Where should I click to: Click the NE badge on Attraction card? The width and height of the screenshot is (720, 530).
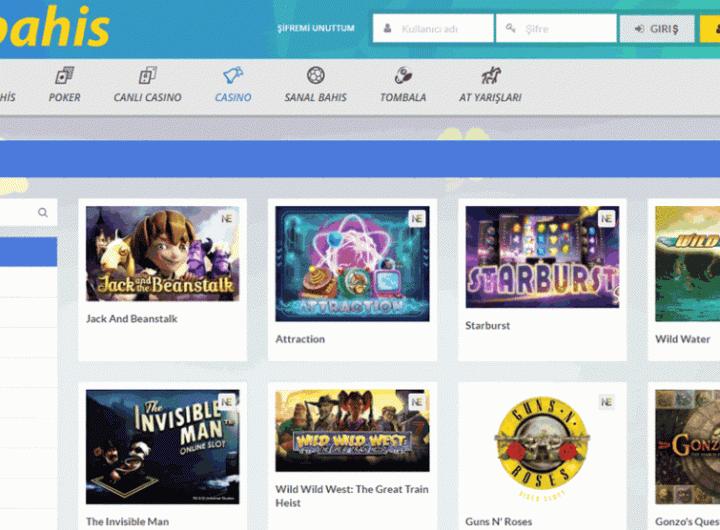[x=416, y=219]
